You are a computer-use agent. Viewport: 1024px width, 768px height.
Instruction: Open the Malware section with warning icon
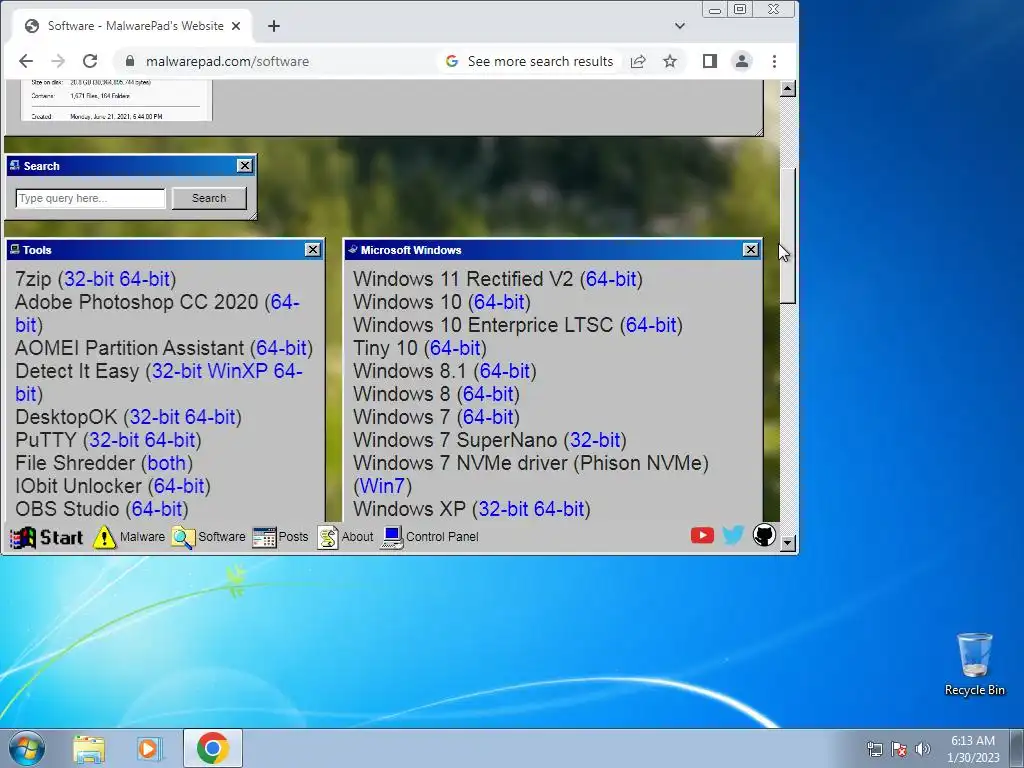(129, 537)
